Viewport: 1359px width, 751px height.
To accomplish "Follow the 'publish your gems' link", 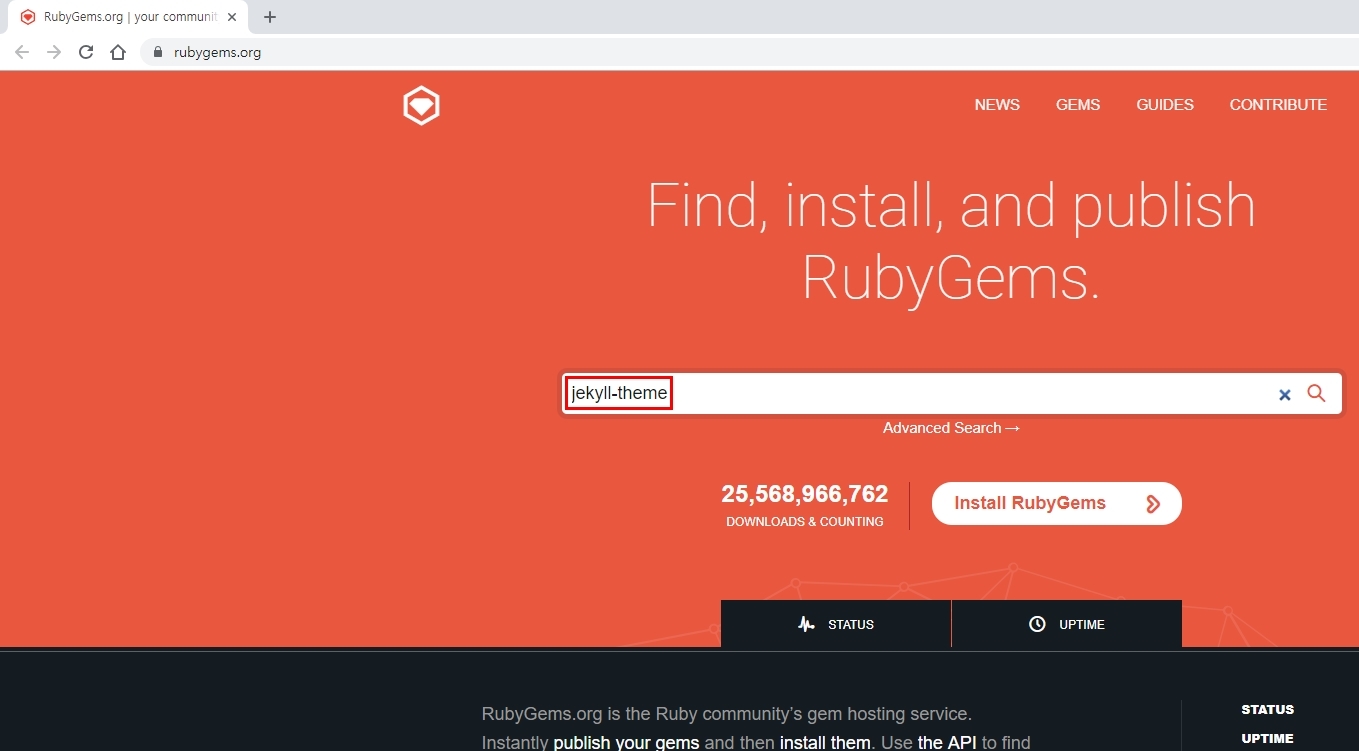I will click(x=626, y=743).
